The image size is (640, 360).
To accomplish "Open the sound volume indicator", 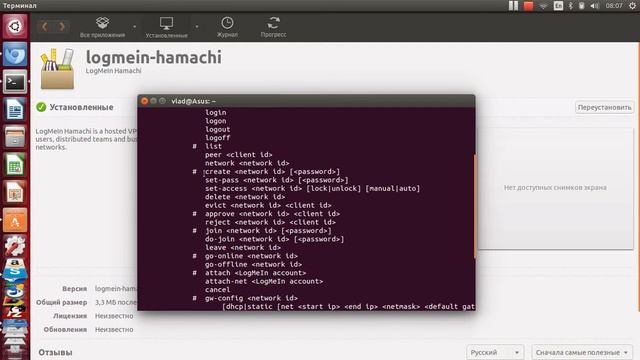I will coord(595,6).
